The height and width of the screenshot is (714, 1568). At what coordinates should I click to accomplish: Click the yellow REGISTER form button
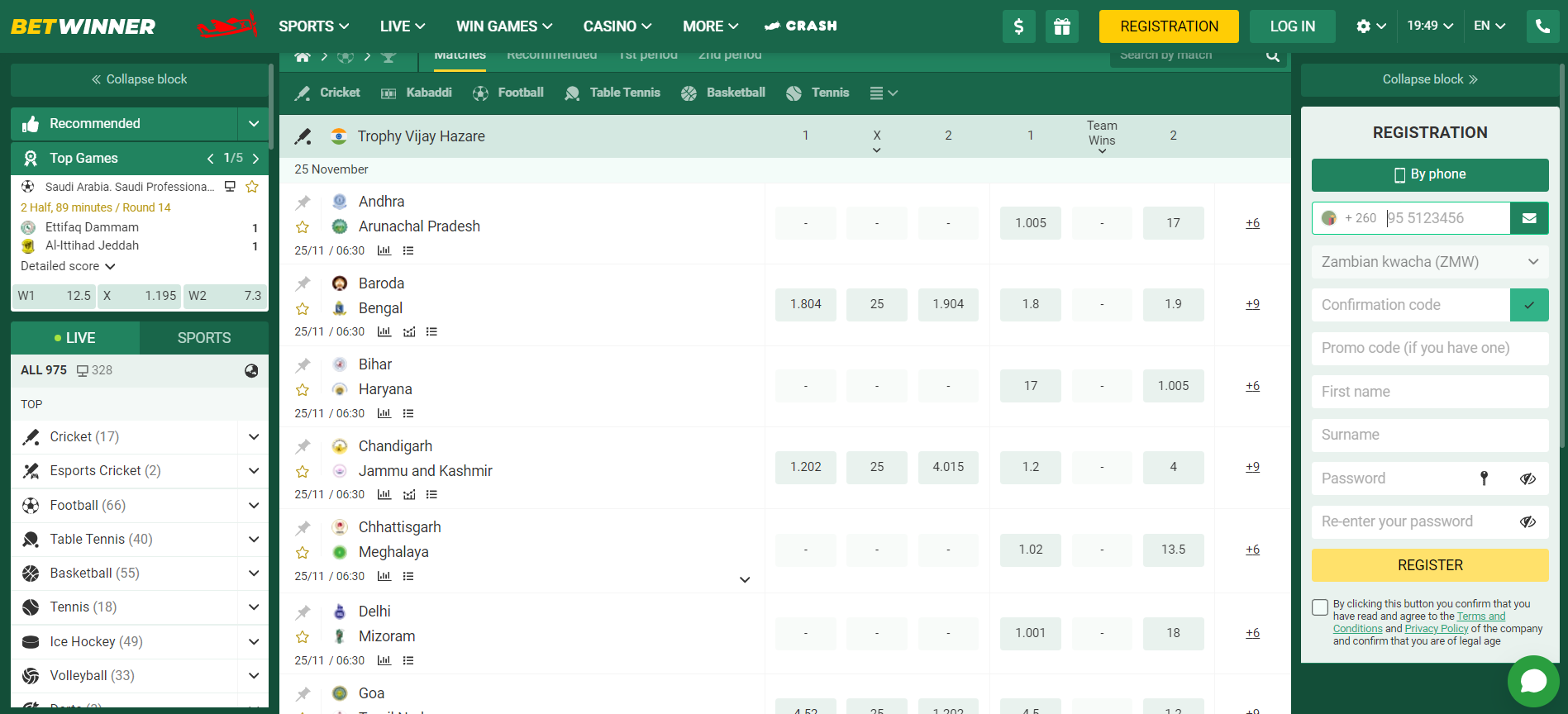coord(1430,565)
